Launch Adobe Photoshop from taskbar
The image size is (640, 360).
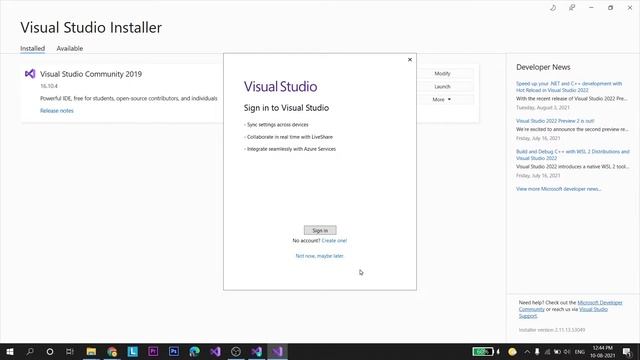(x=174, y=351)
